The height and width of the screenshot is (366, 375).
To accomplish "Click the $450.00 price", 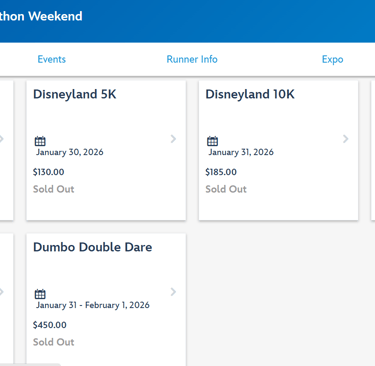I will pos(50,325).
